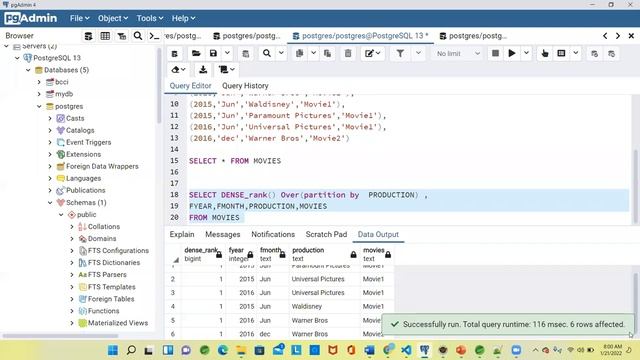640x360 pixels.
Task: Click the Explain Analyze table icon
Action: click(x=561, y=53)
